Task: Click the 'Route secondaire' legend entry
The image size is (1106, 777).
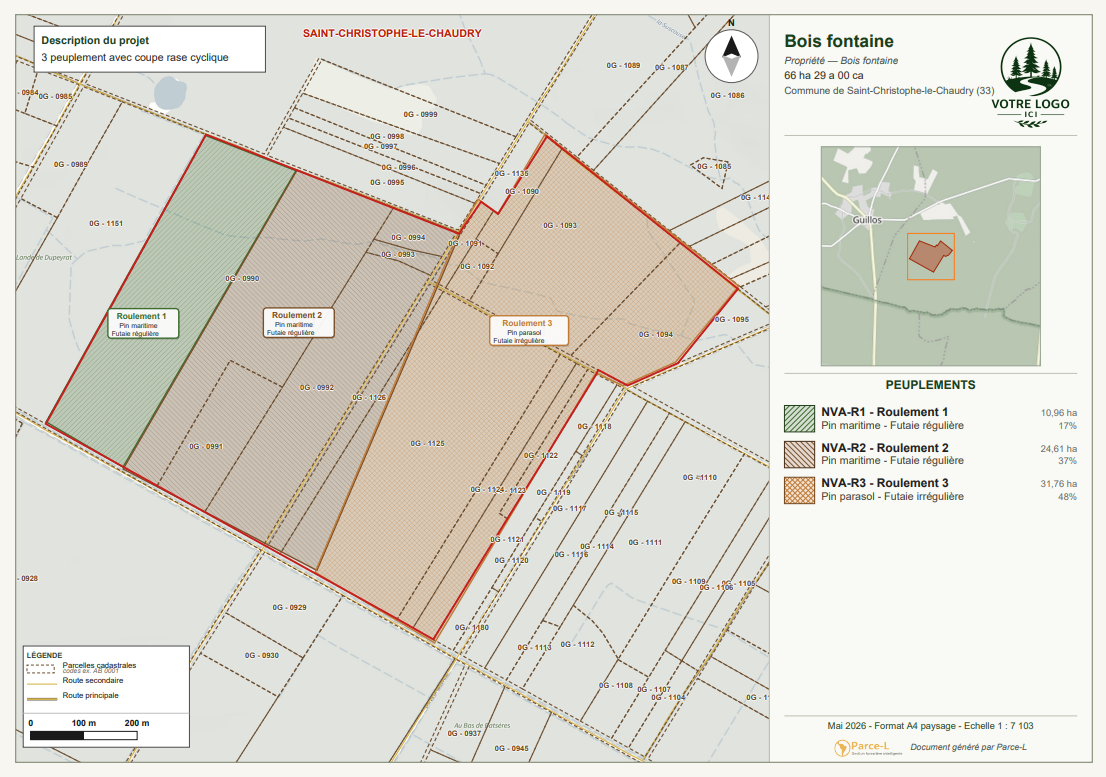Action: point(92,681)
